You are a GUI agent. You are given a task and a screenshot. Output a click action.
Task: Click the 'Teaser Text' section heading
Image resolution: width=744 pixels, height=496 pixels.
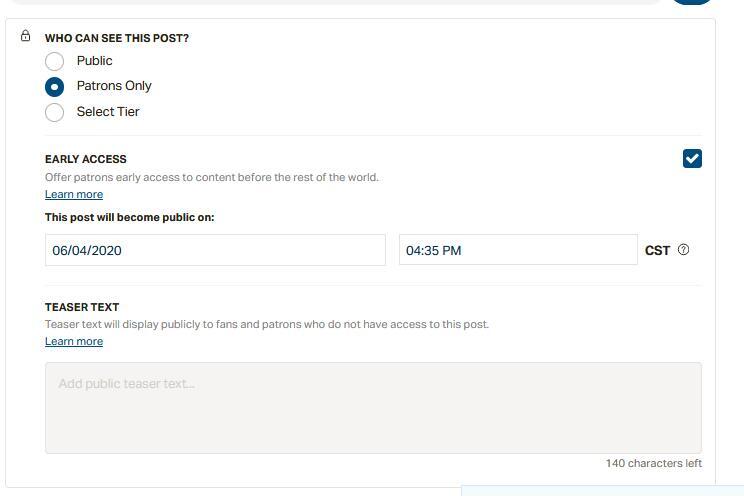pyautogui.click(x=82, y=307)
